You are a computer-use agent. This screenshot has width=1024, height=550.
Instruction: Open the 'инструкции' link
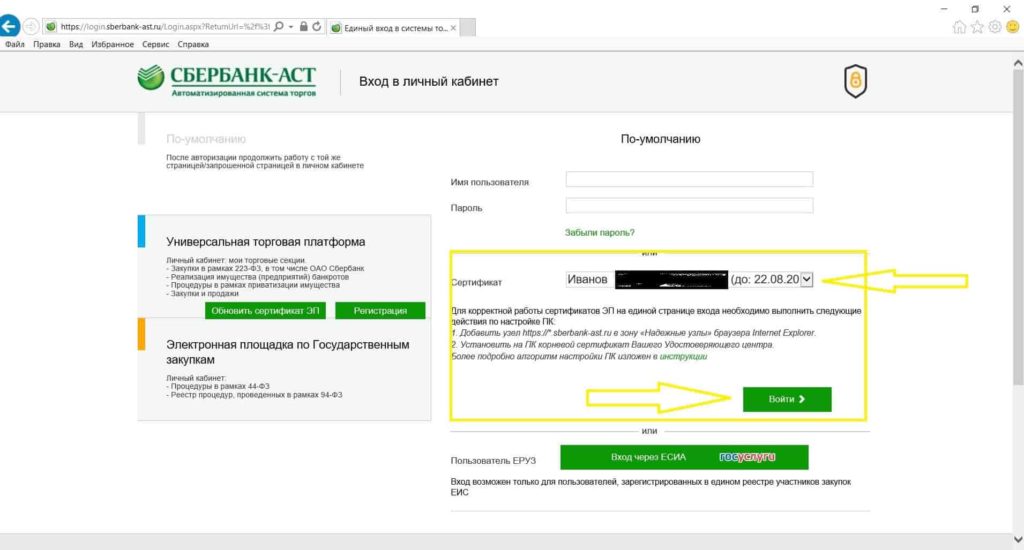[x=683, y=357]
